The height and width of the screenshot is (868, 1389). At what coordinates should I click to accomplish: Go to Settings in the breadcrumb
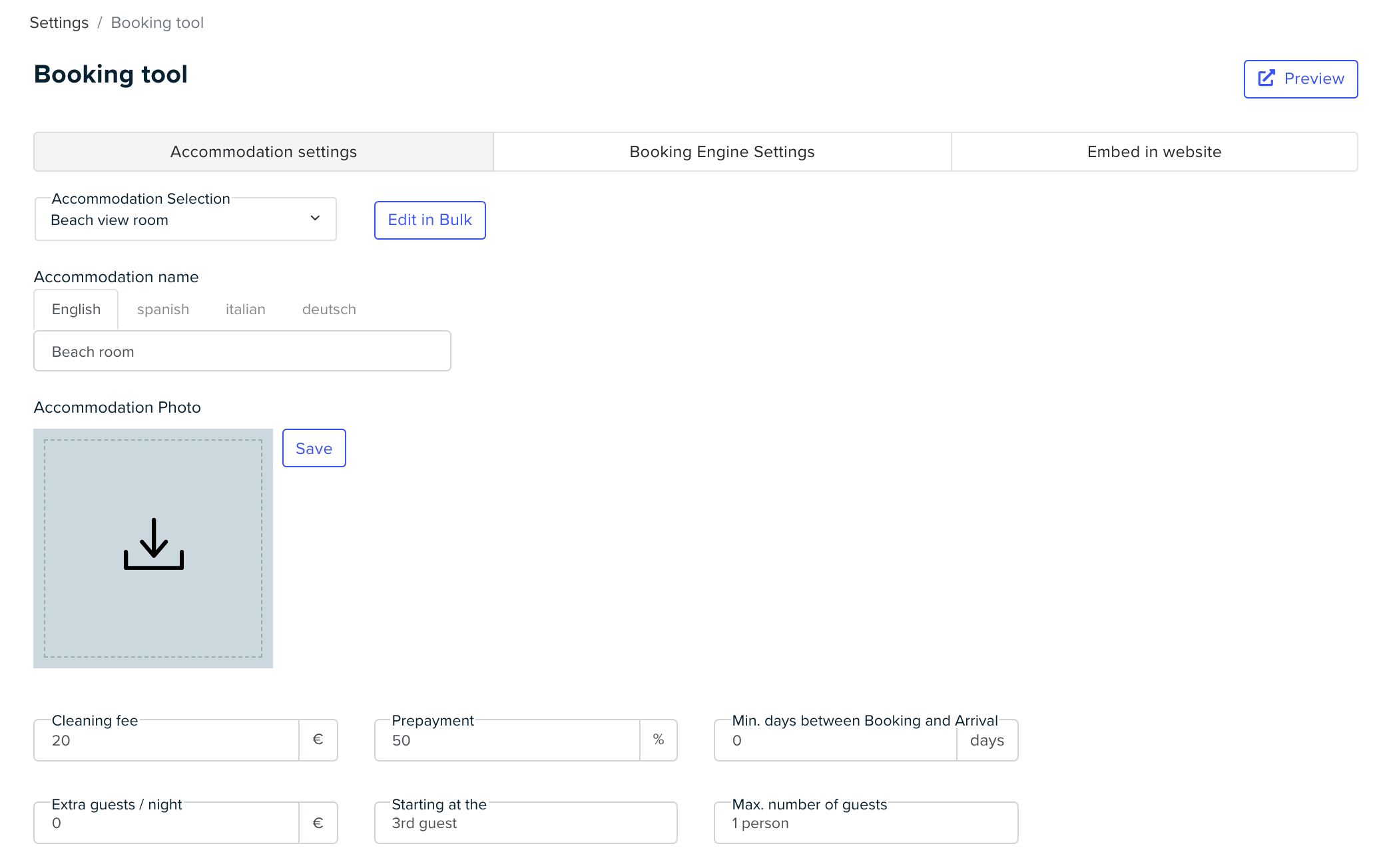59,23
